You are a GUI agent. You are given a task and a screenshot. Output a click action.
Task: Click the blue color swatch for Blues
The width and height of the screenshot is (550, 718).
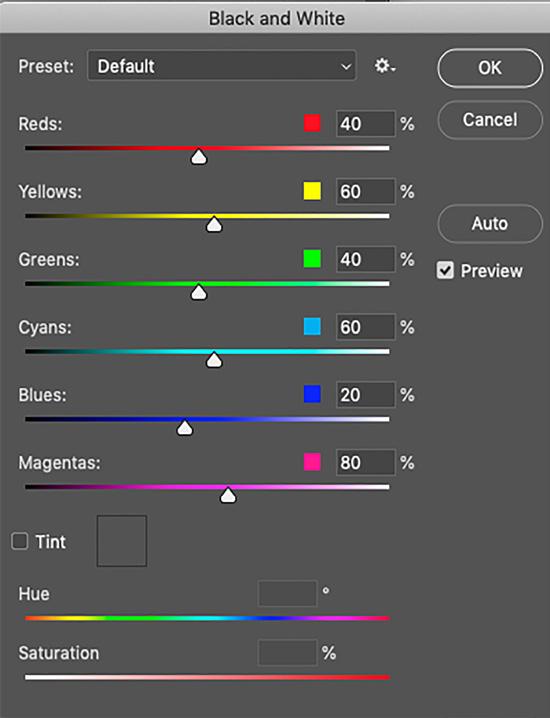(x=312, y=394)
